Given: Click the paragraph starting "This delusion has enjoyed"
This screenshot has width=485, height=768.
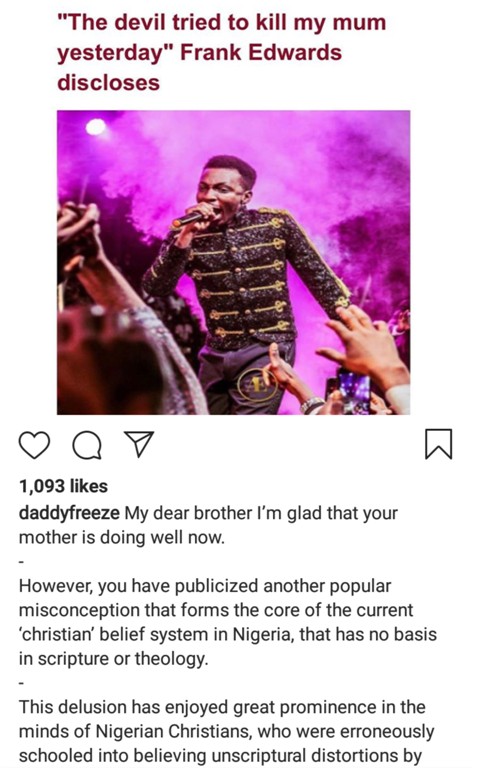Looking at the screenshot, I should (226, 732).
